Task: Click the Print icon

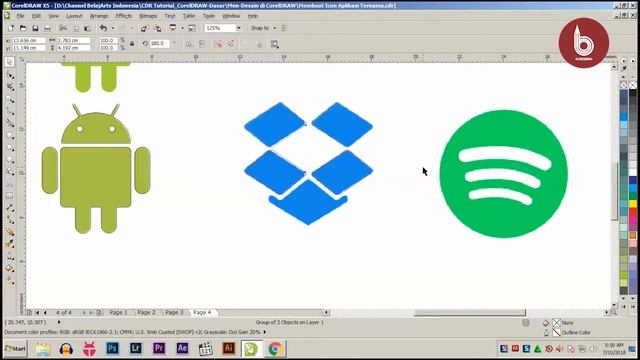Action: point(47,28)
